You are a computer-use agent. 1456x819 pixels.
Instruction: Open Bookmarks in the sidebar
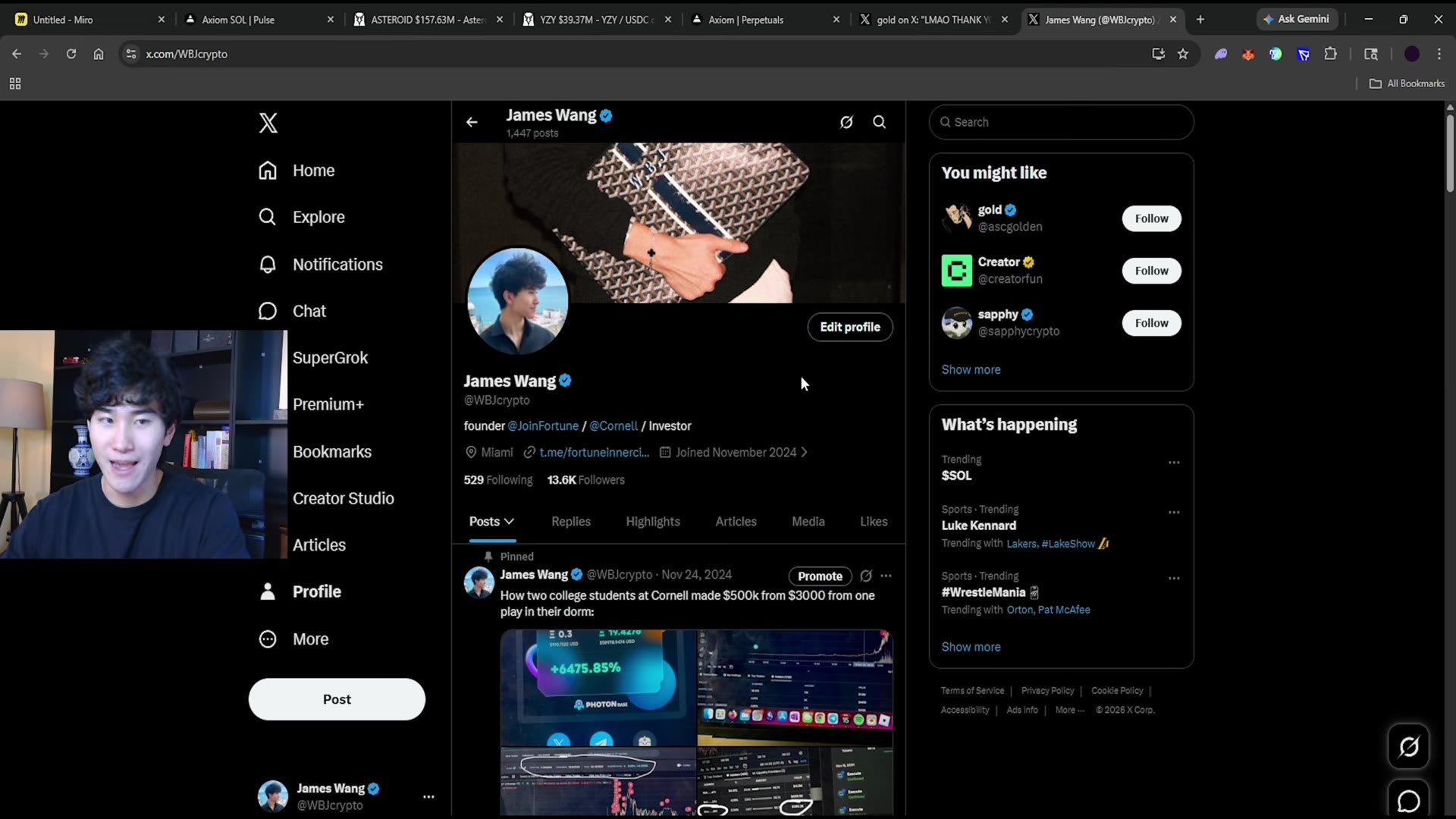tap(332, 452)
